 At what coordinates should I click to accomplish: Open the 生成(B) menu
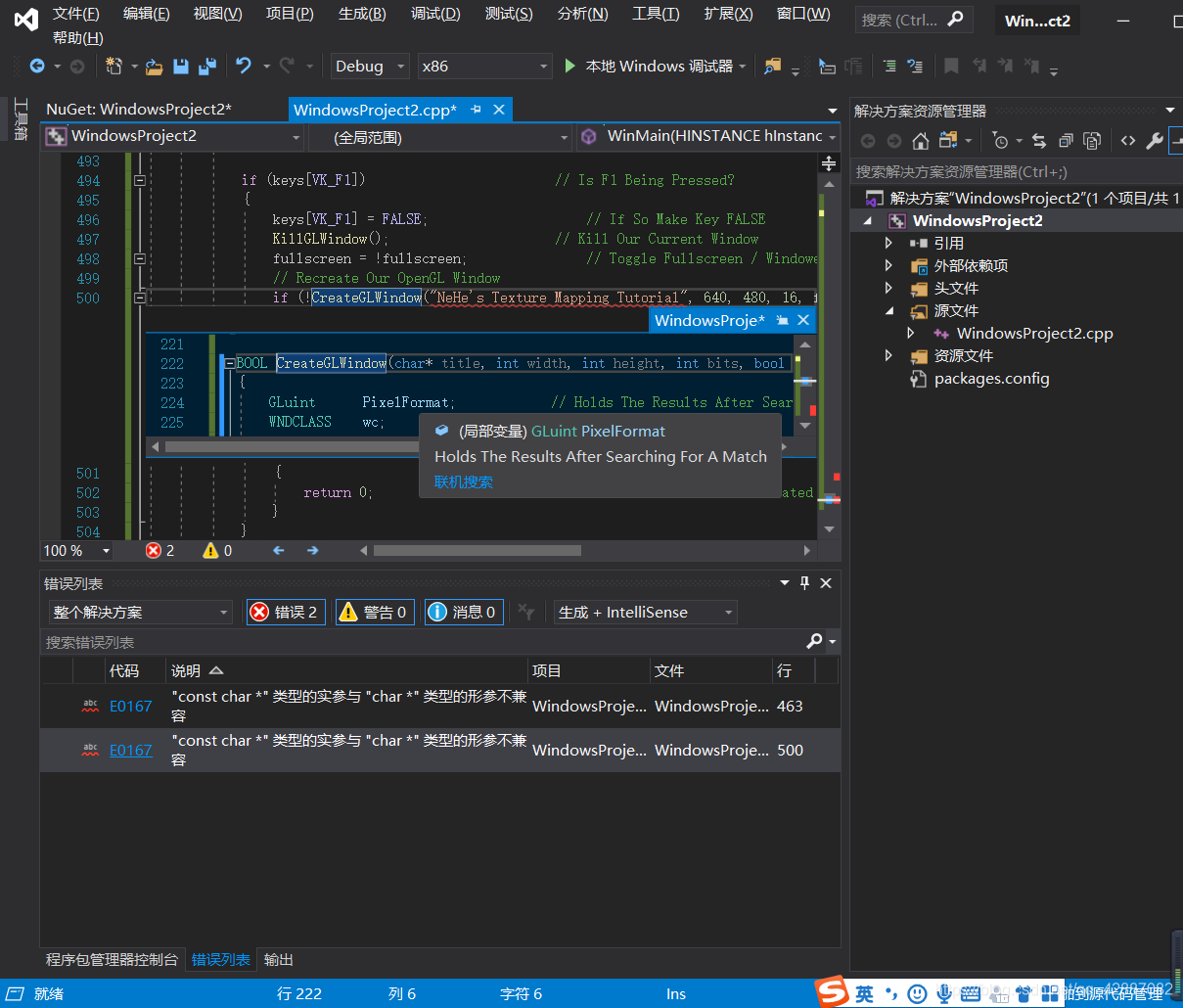tap(362, 14)
